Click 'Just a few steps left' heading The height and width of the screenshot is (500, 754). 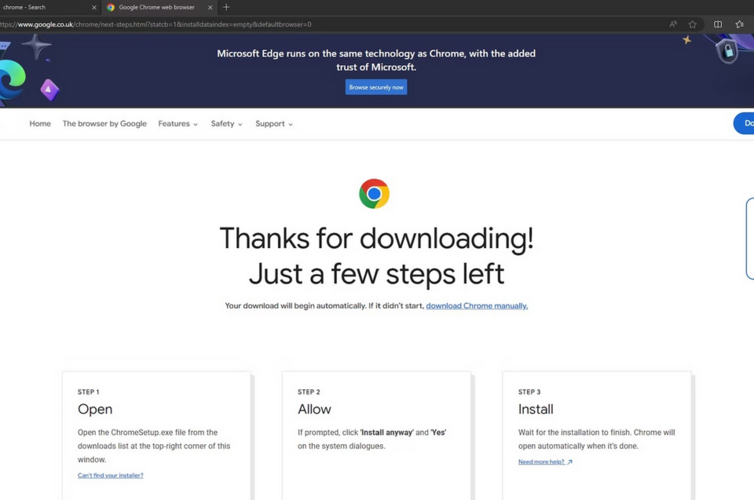[377, 274]
